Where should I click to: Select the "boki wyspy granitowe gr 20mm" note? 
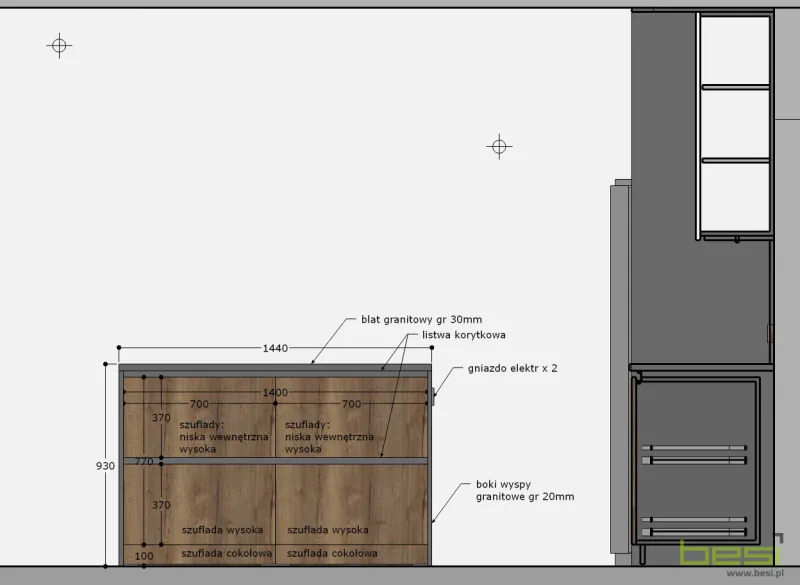click(x=525, y=490)
